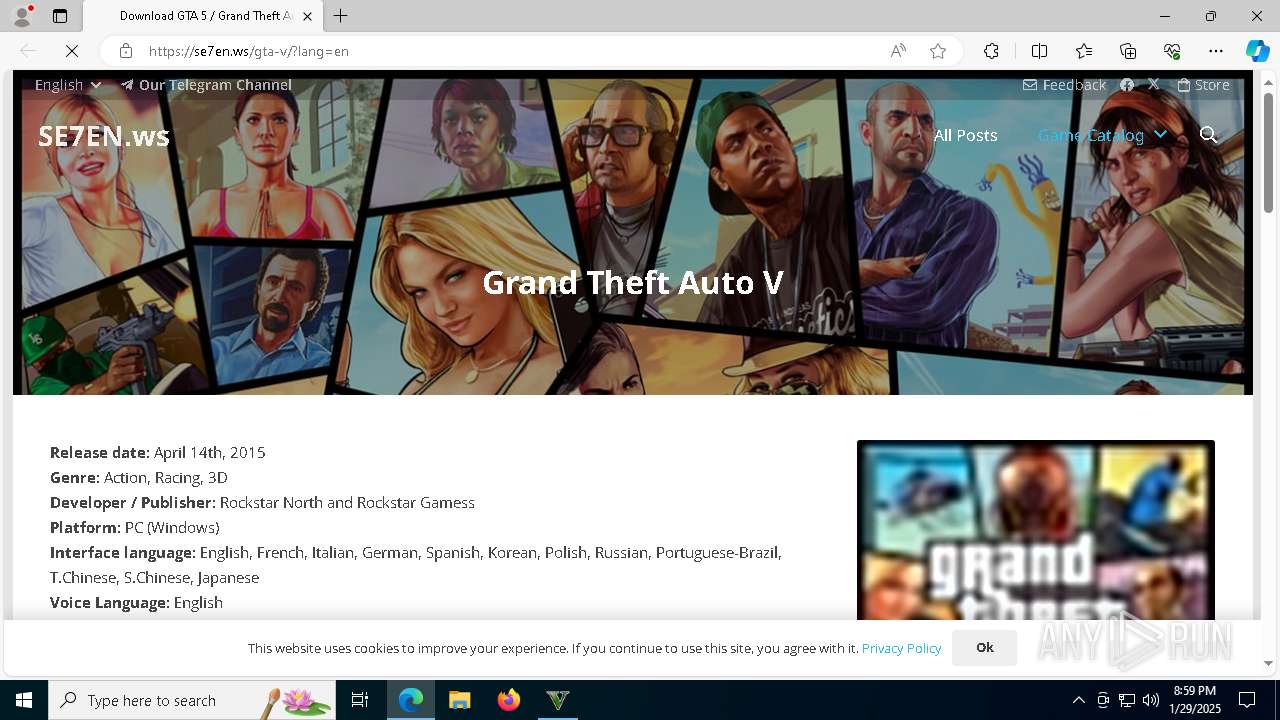View site information lock icon

(126, 51)
